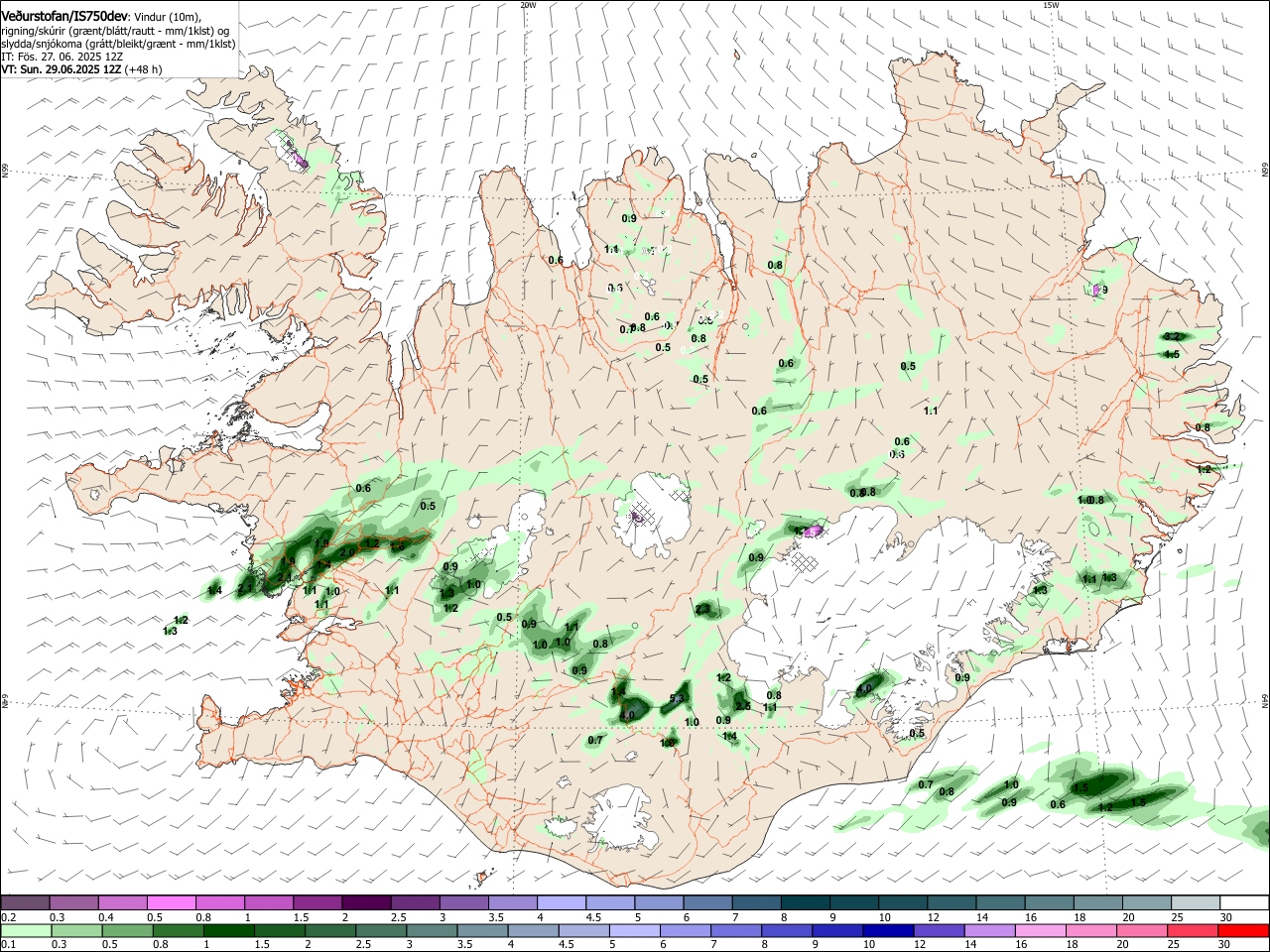
Task: Click the palest green 0.1 legend swatch
Action: tap(25, 930)
